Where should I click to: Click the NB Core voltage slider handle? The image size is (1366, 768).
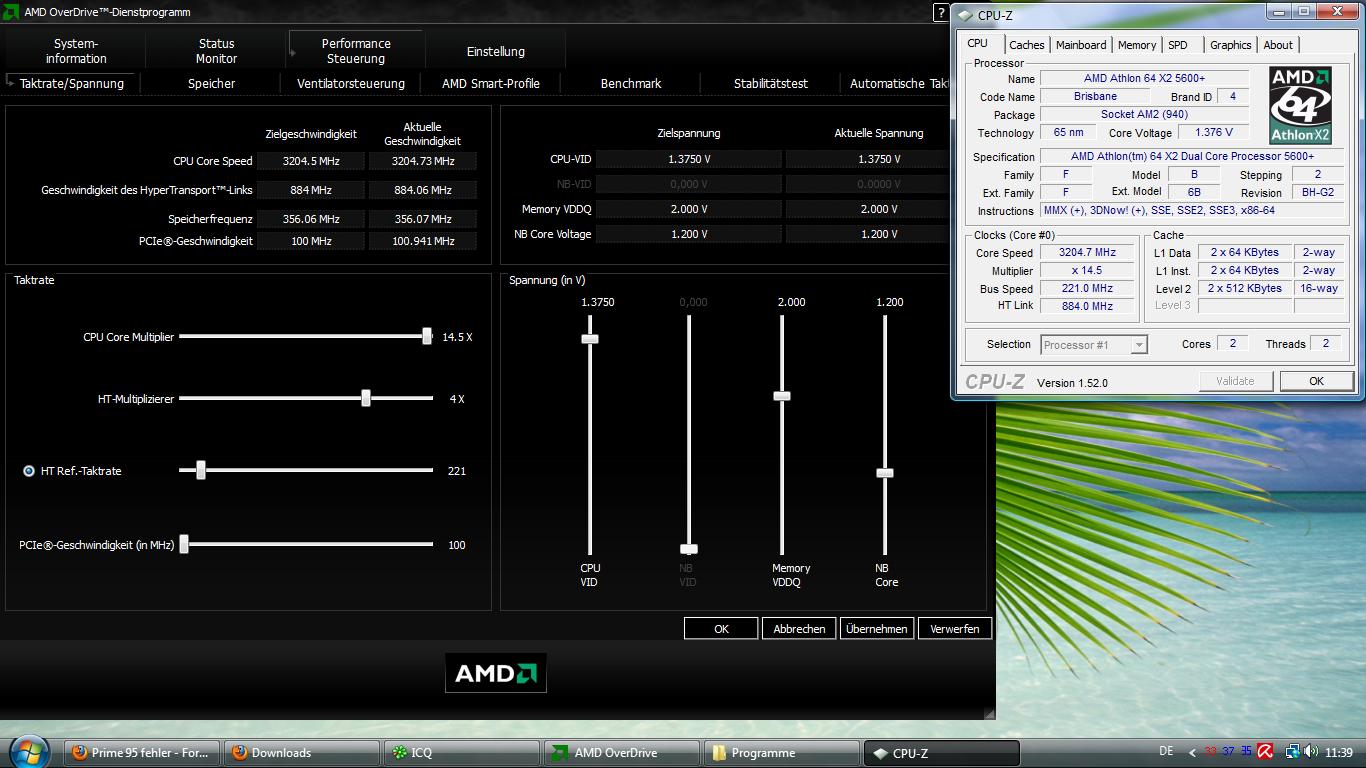point(885,473)
